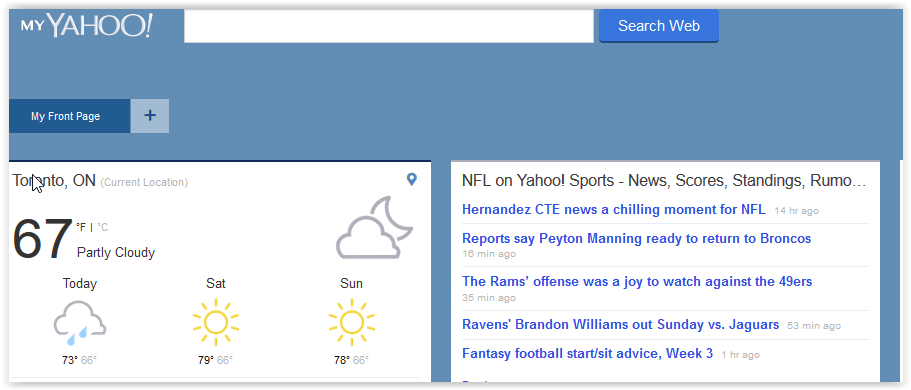Click the 67 current temperature reading

point(42,239)
